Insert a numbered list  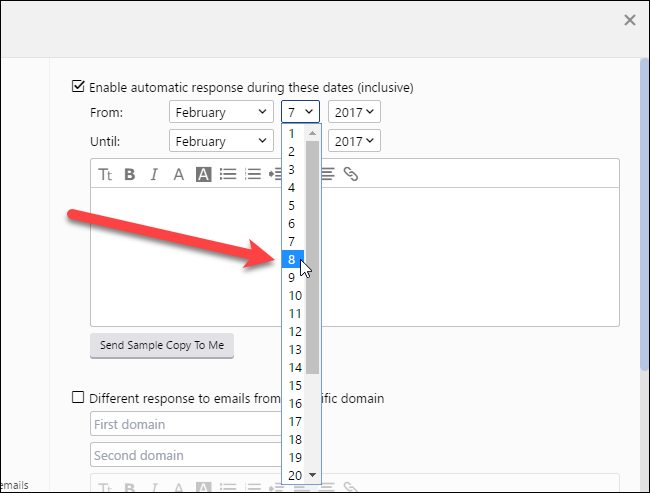click(252, 174)
